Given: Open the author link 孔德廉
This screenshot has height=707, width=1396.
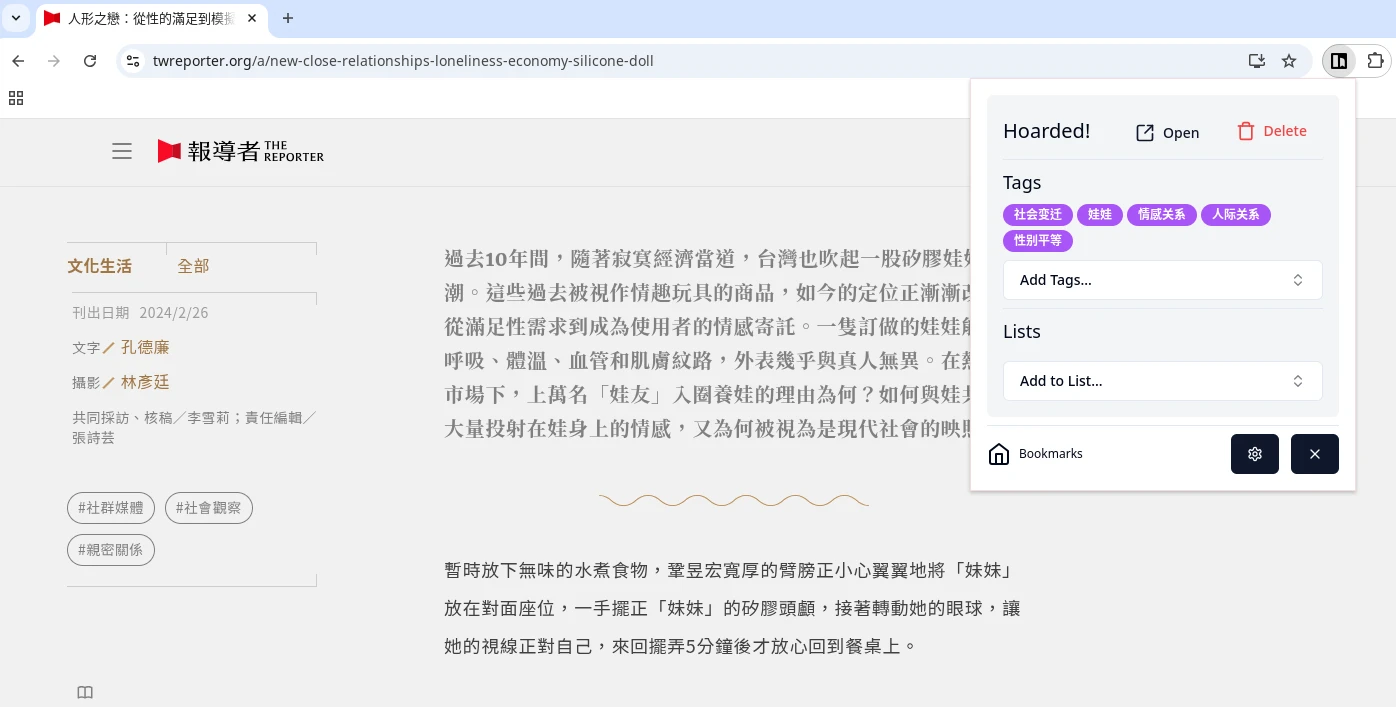Looking at the screenshot, I should point(145,347).
